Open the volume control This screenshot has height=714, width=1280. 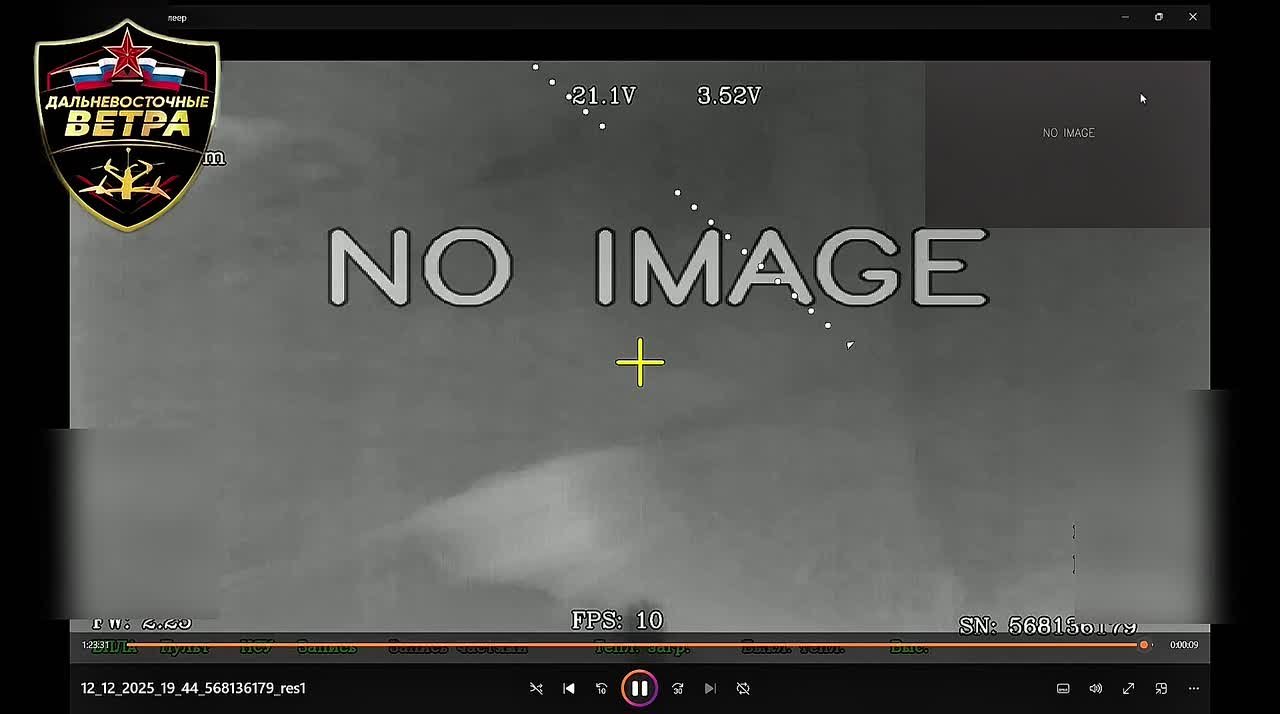click(x=1096, y=688)
